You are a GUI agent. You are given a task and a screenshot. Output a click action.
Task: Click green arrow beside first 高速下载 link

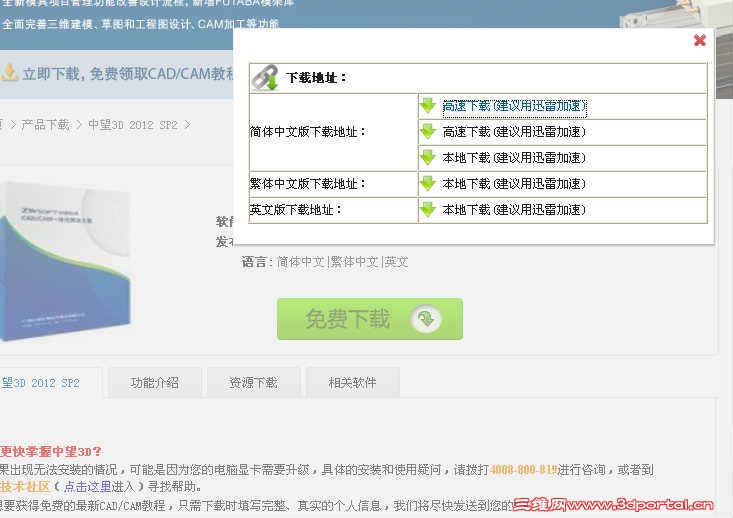coord(428,106)
